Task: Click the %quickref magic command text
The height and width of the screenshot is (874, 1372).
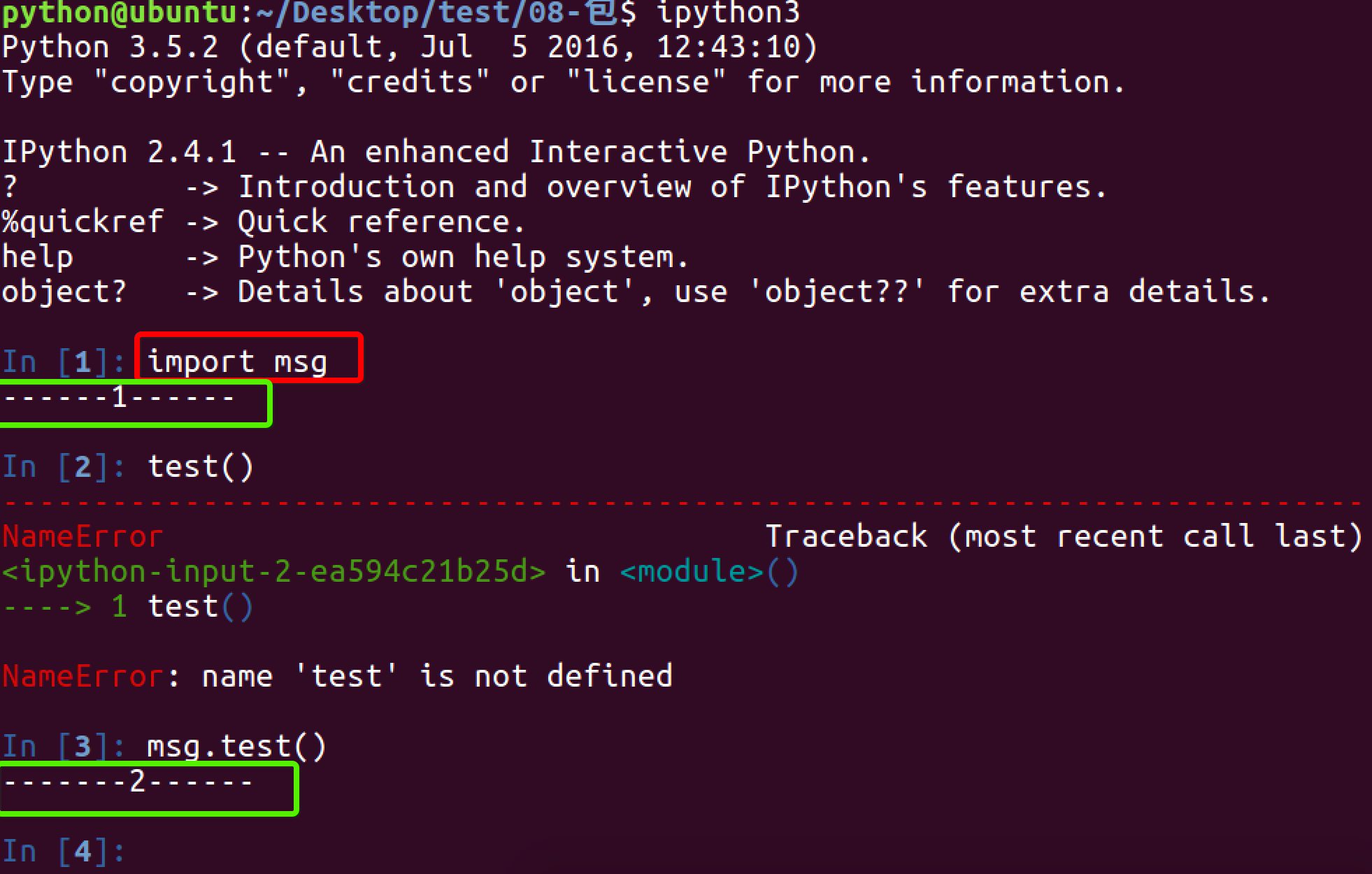Action: 83,222
